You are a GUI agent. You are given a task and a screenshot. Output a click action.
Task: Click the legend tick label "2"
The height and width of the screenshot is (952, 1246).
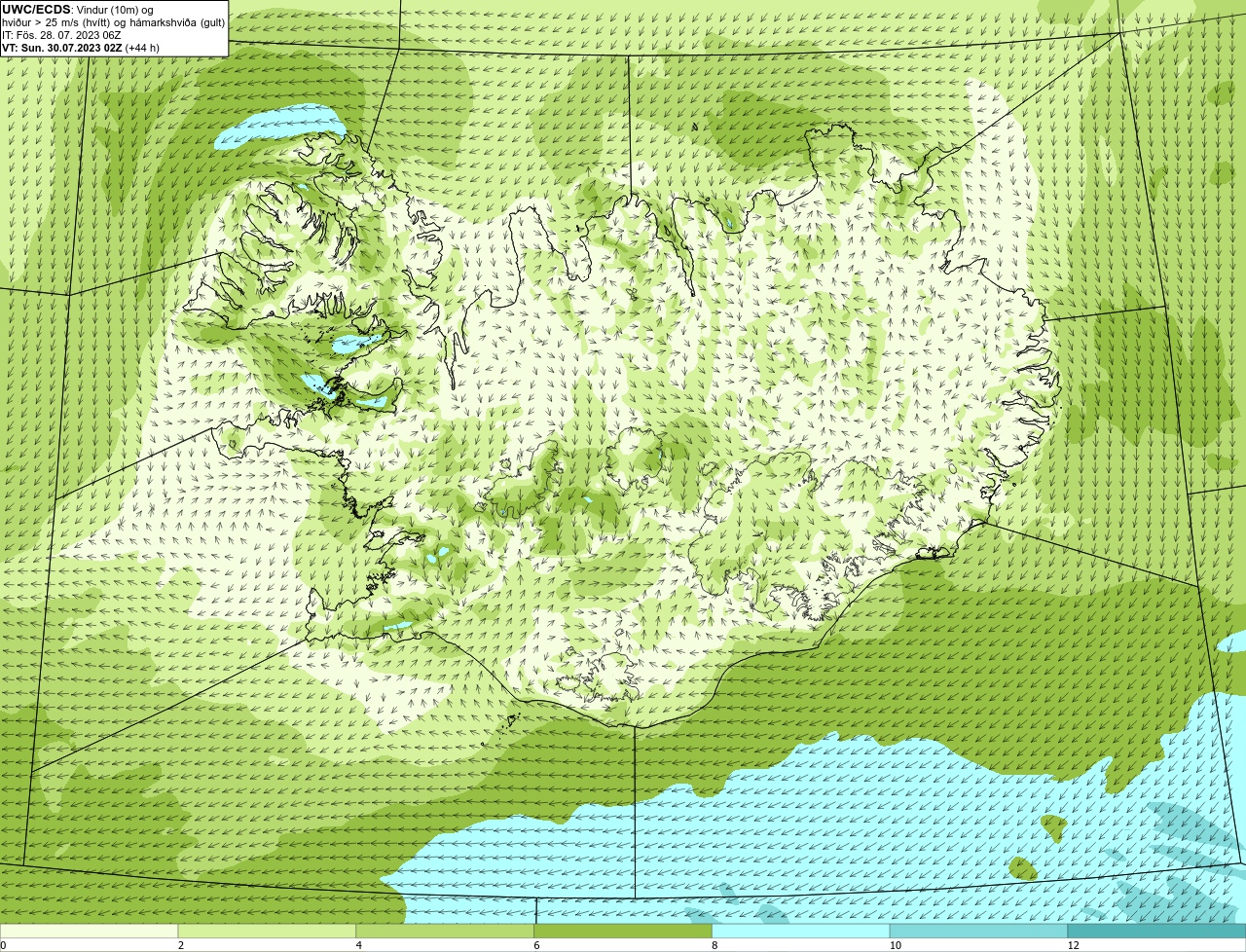tap(181, 945)
